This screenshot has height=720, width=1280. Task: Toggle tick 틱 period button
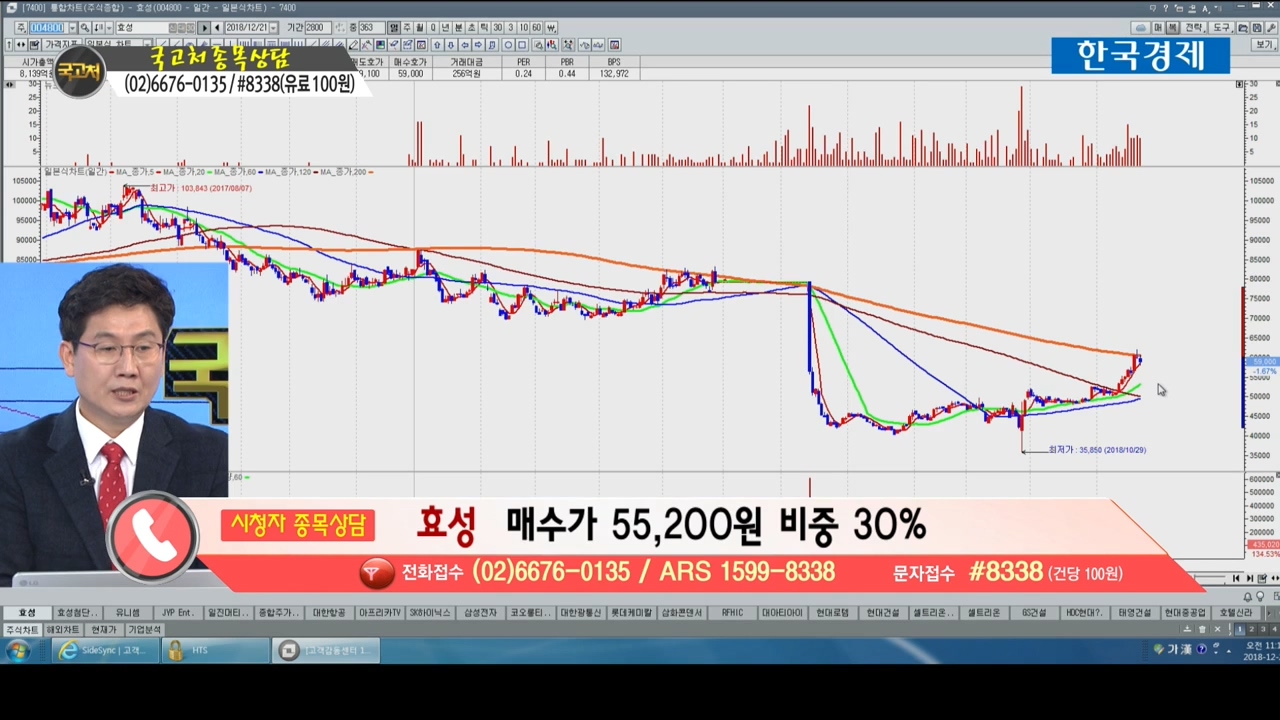coord(484,27)
